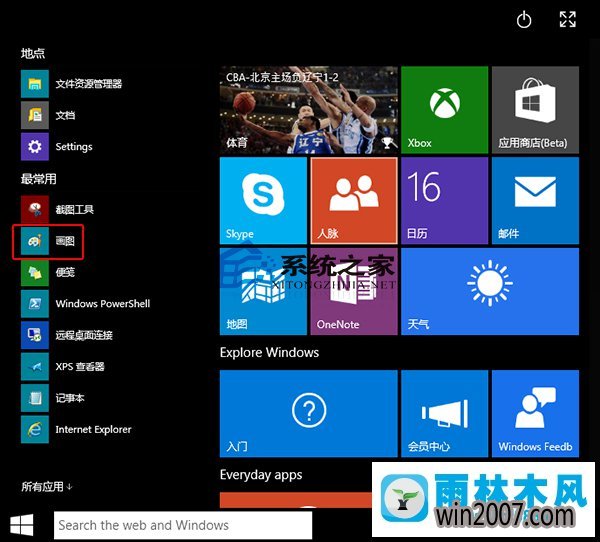Launch the Internet Explorer icon

[x=35, y=429]
